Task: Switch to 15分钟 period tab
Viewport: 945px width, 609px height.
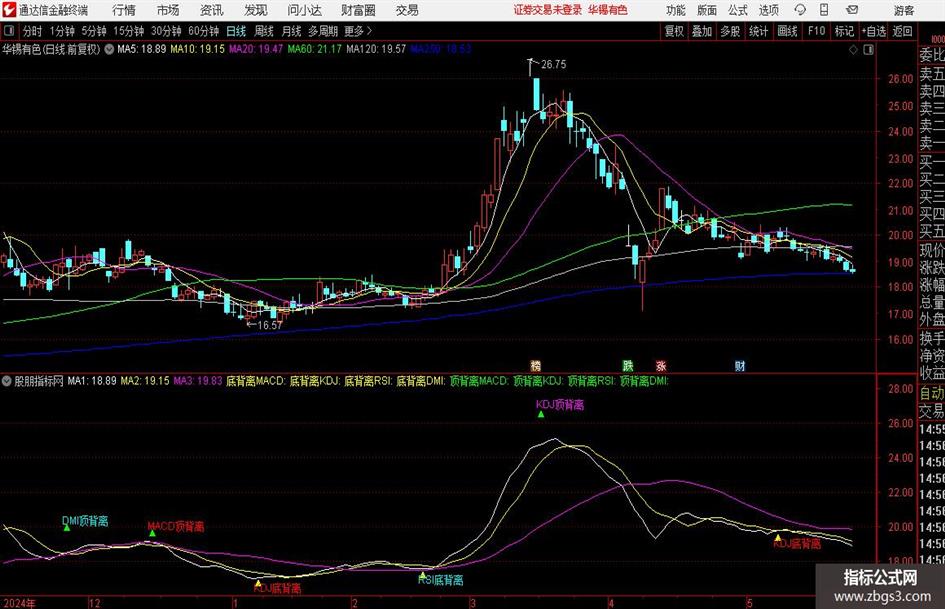Action: point(129,31)
